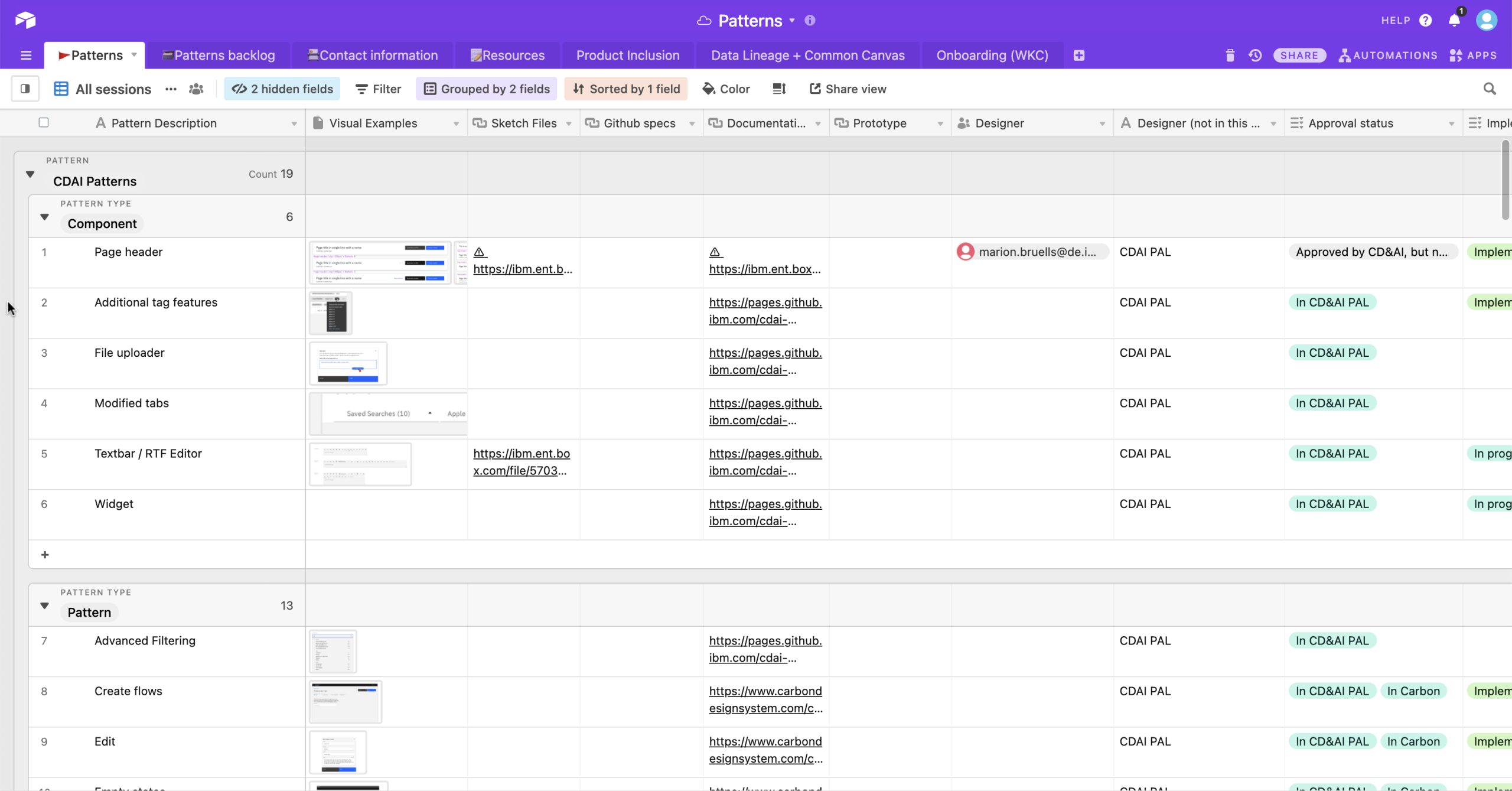Open the Page header visual example thumbnail
The image size is (1512, 791).
pyautogui.click(x=380, y=263)
